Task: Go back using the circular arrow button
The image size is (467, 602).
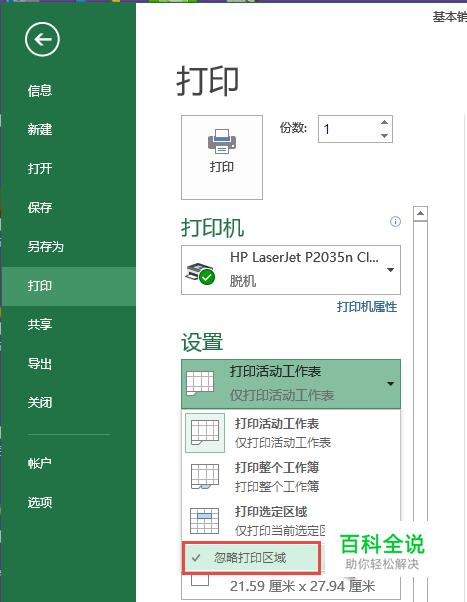Action: tap(42, 39)
